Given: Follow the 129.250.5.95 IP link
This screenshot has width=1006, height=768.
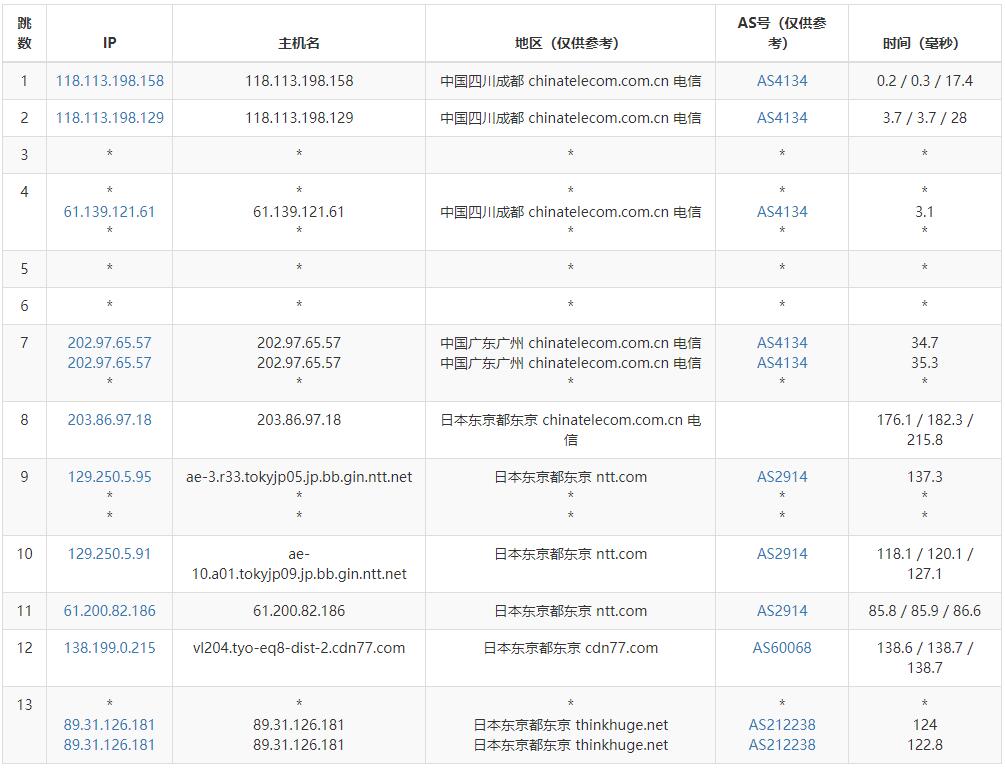Looking at the screenshot, I should (110, 477).
